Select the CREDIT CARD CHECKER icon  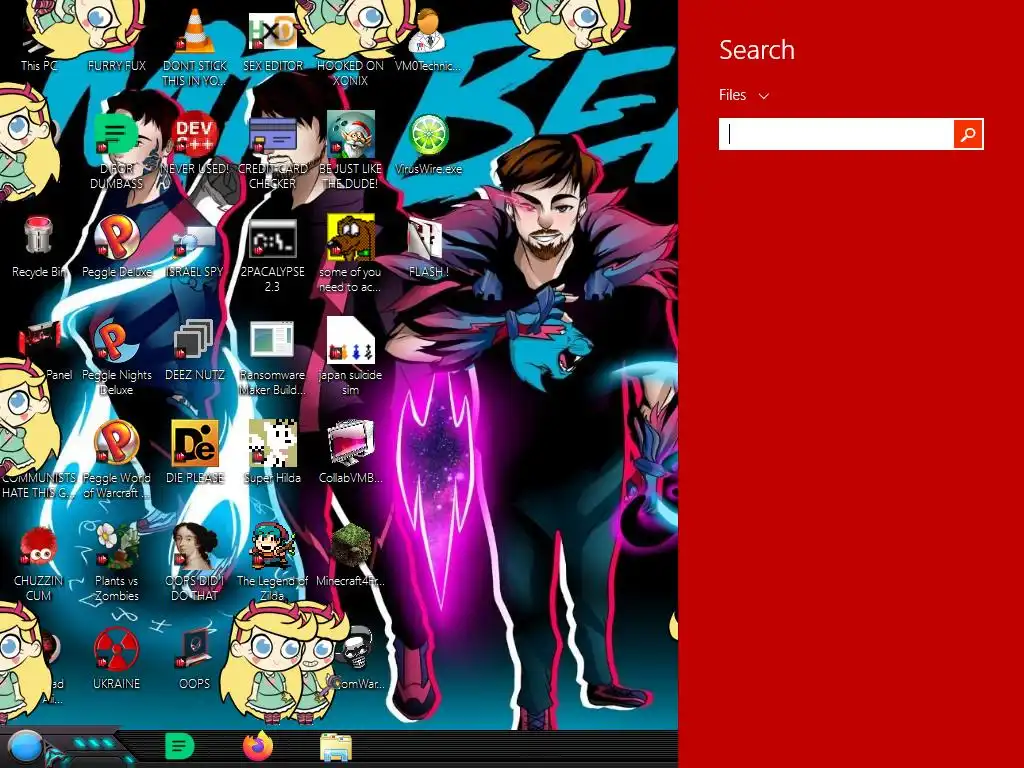tap(273, 152)
